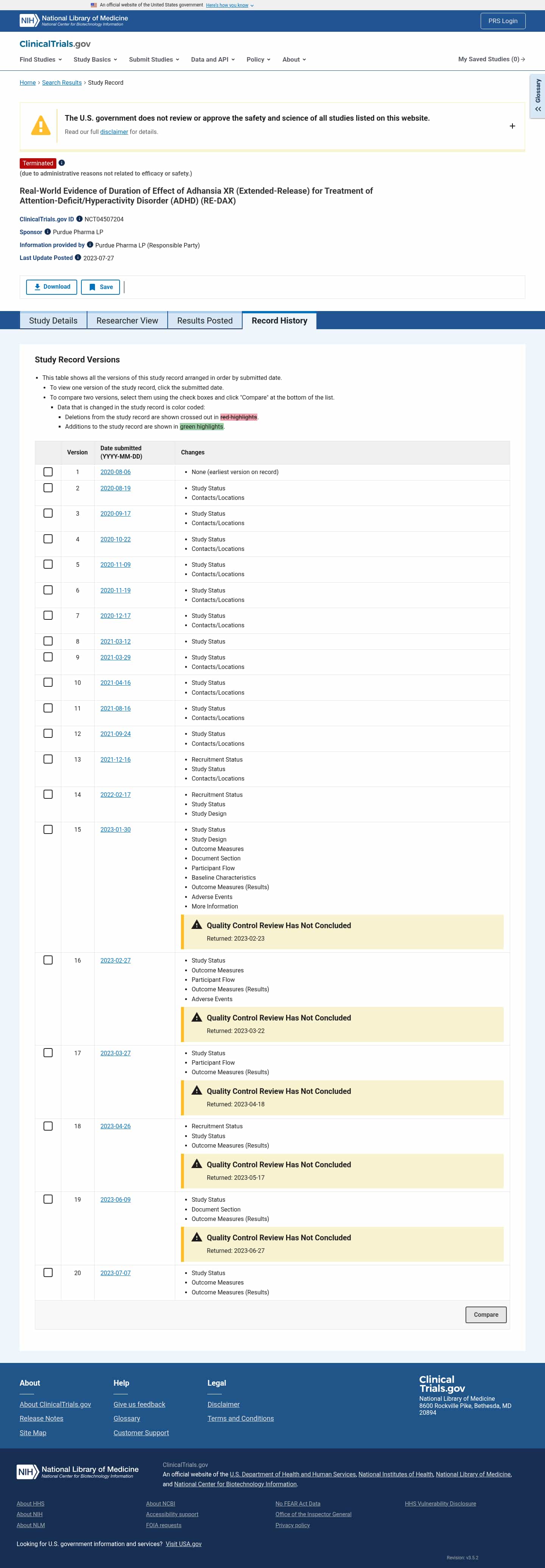Screen dimensions: 545x1568
Task: Go back to Search Results breadcrumb
Action: click(x=62, y=83)
